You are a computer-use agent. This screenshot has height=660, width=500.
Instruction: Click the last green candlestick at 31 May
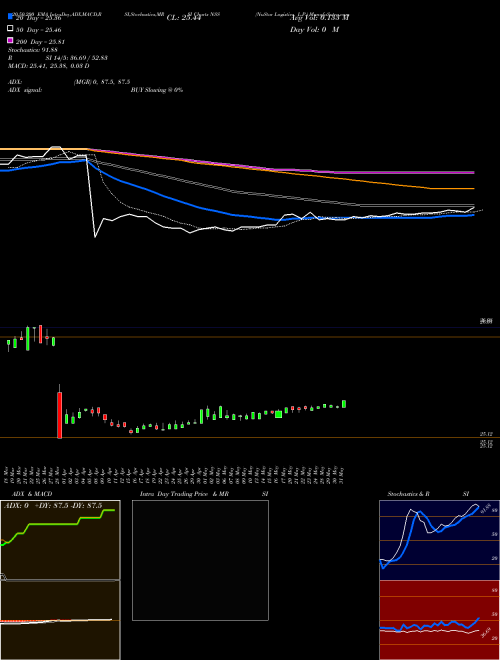[x=344, y=404]
